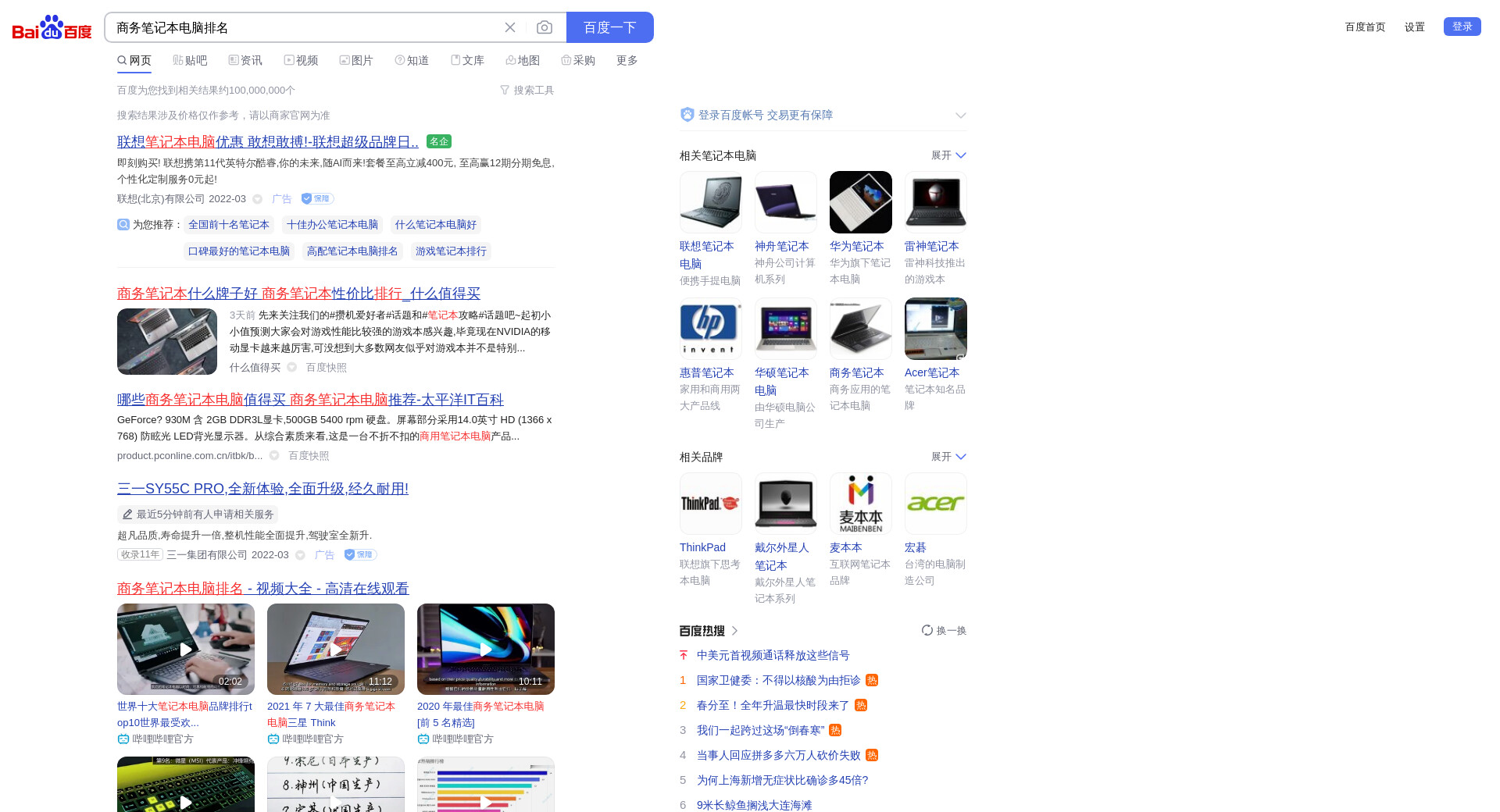Image resolution: width=1500 pixels, height=812 pixels.
Task: Open the search tools filter
Action: point(527,91)
